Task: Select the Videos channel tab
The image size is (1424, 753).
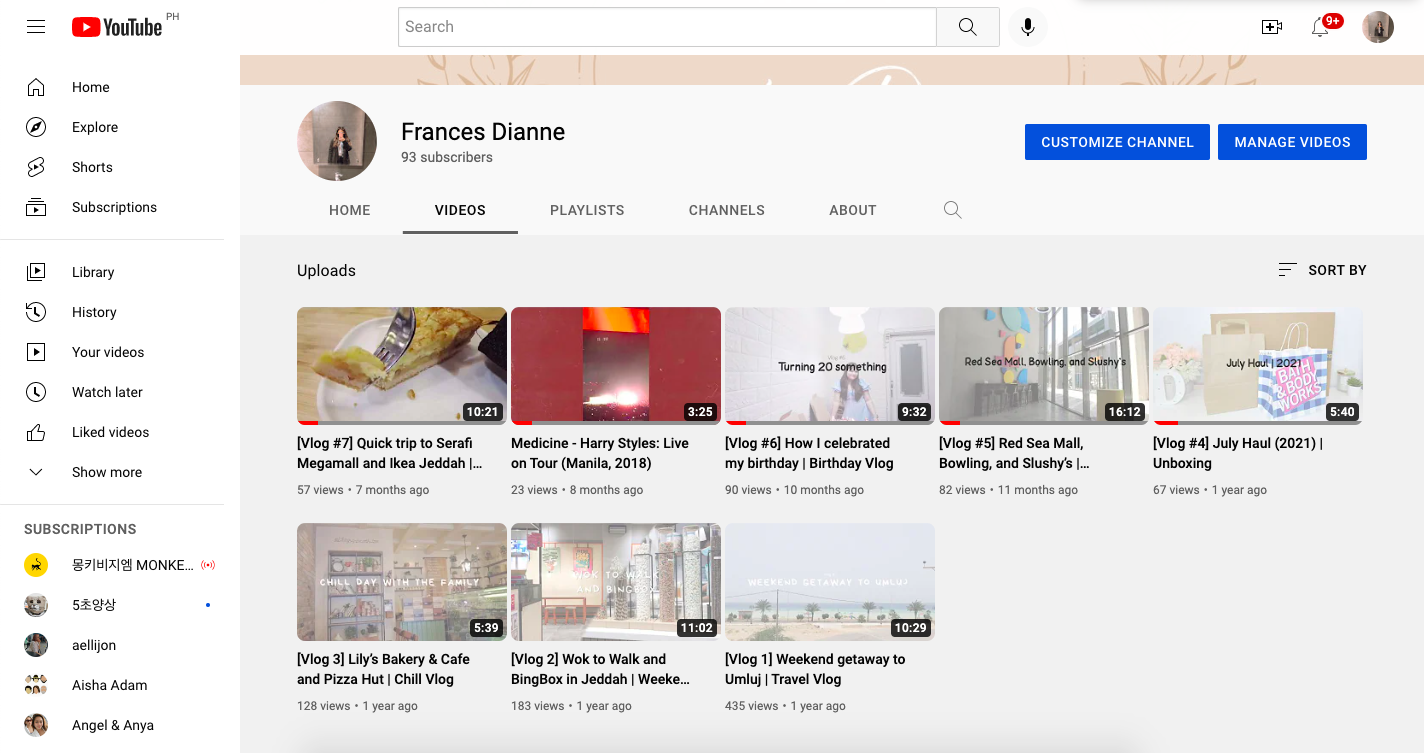Action: click(x=460, y=210)
